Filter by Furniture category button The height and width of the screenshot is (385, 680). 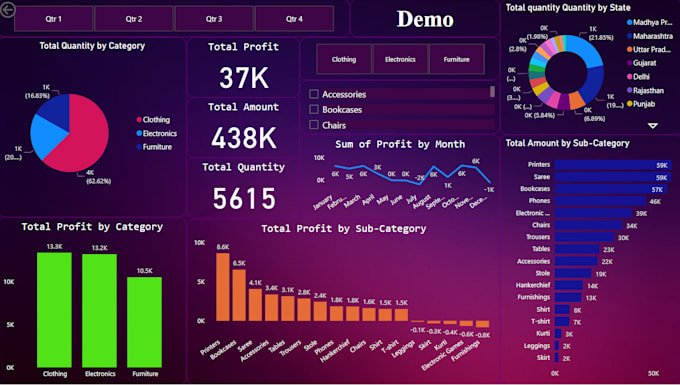pos(457,59)
